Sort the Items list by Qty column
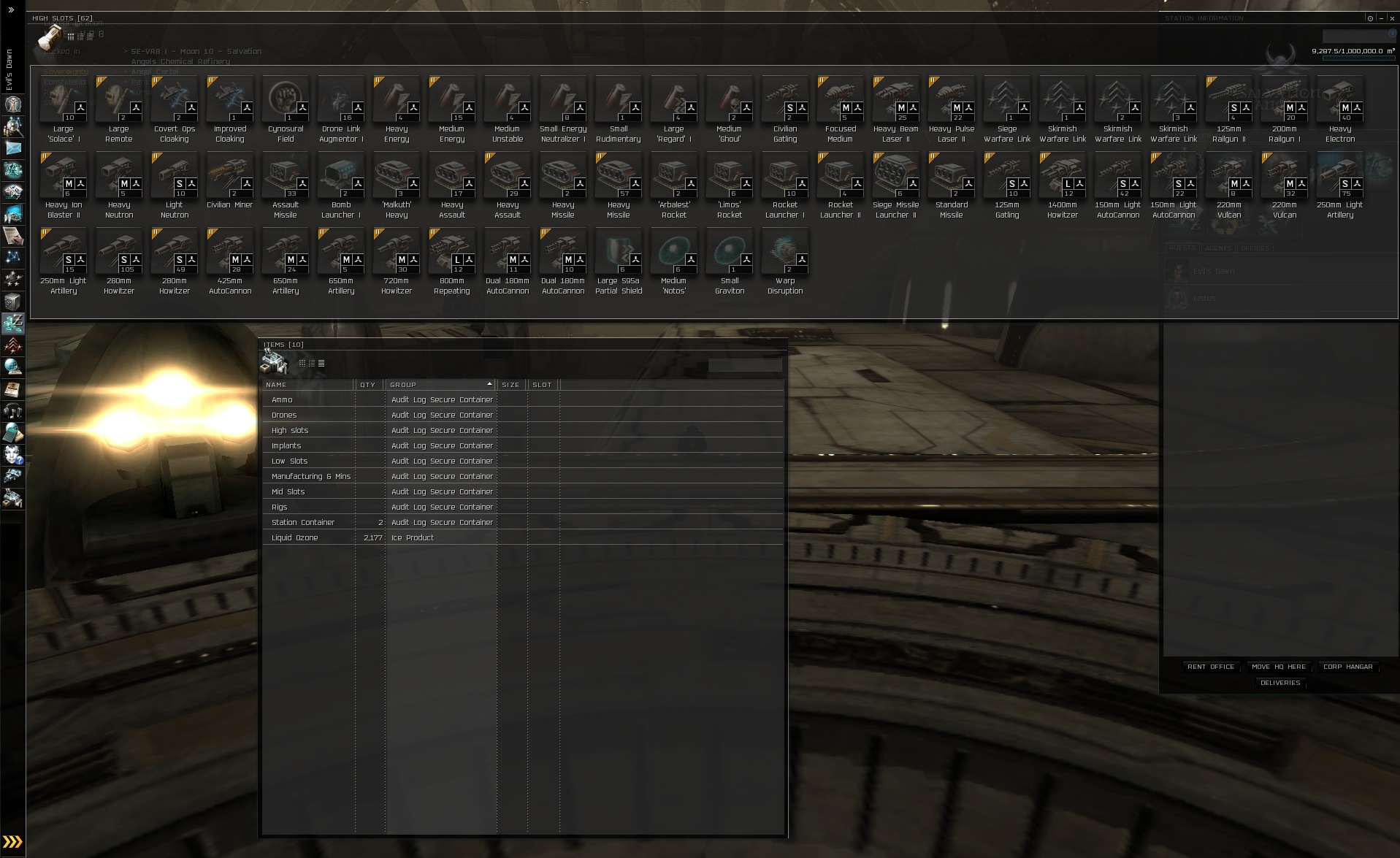This screenshot has height=858, width=1400. tap(370, 385)
